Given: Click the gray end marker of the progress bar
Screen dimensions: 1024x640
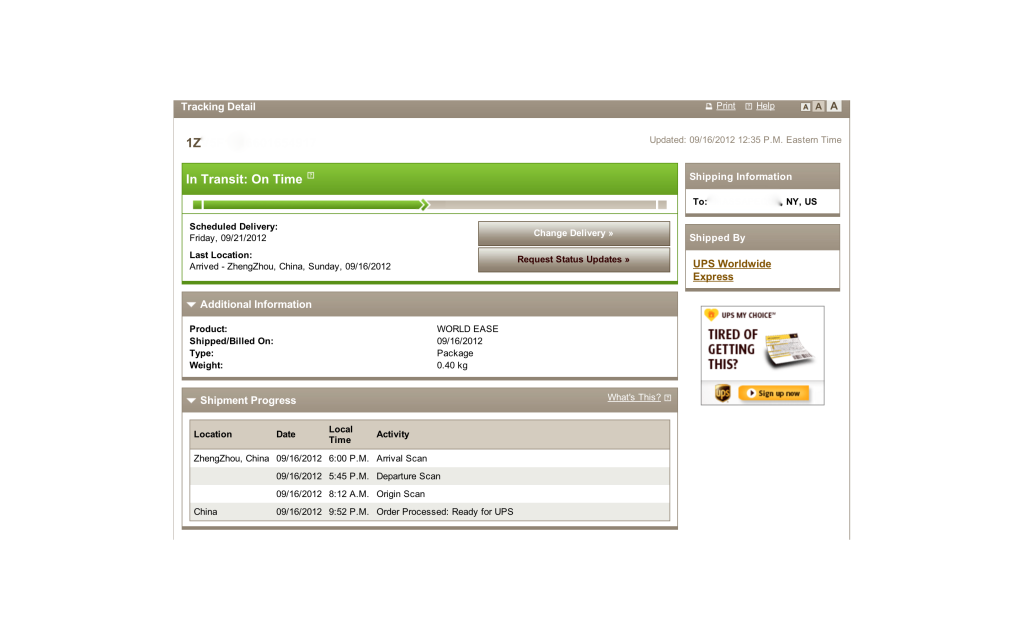Looking at the screenshot, I should [662, 205].
